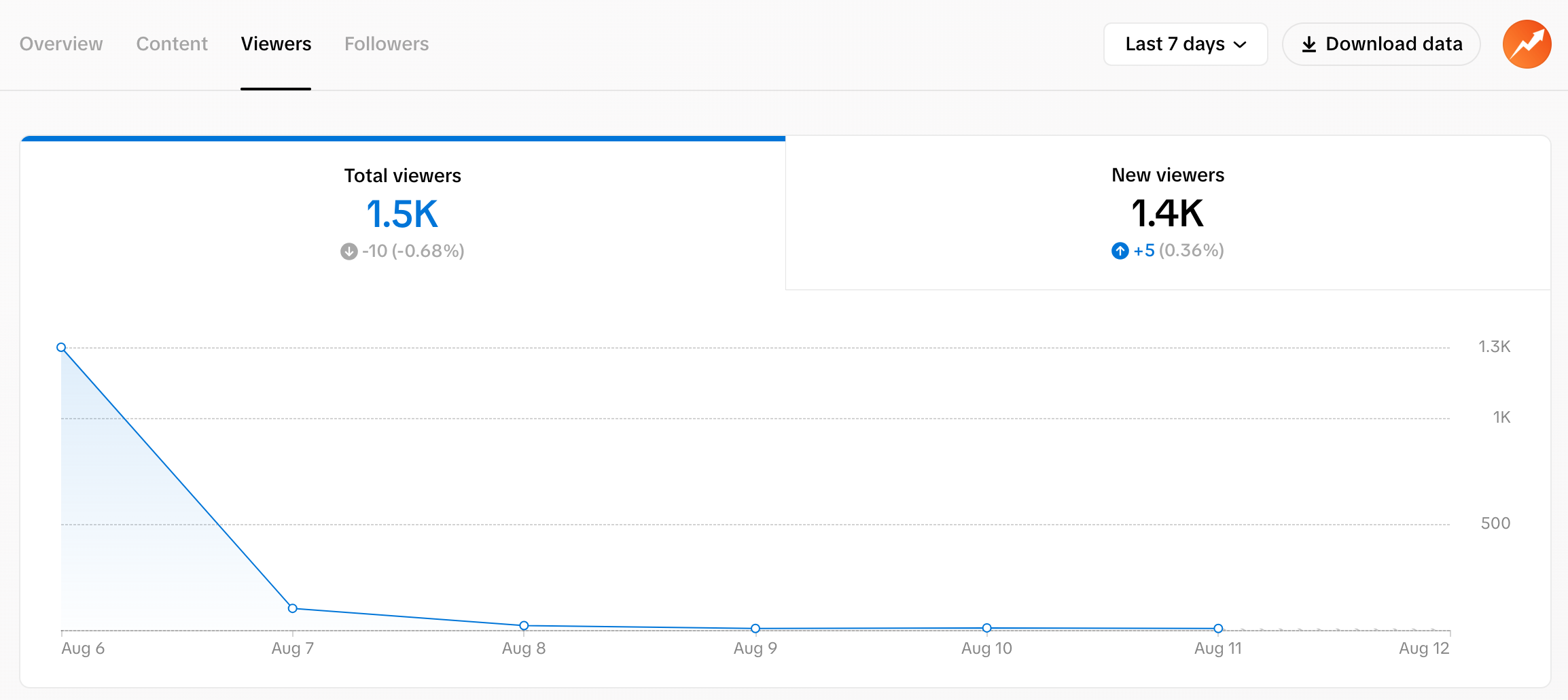
Task: Click the Aug 8 axis label
Action: [x=523, y=648]
